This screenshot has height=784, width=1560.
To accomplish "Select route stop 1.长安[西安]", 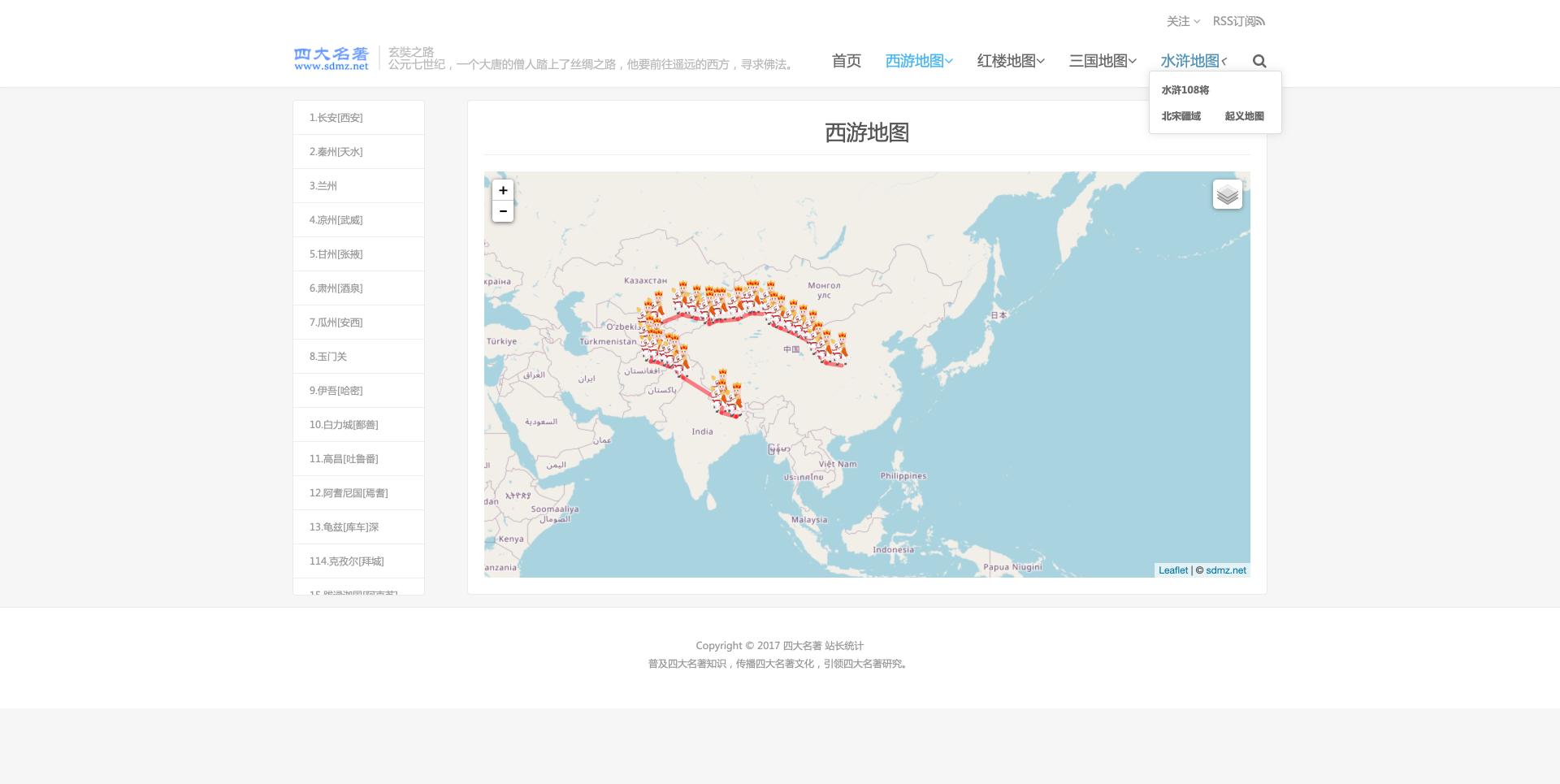I will point(358,118).
